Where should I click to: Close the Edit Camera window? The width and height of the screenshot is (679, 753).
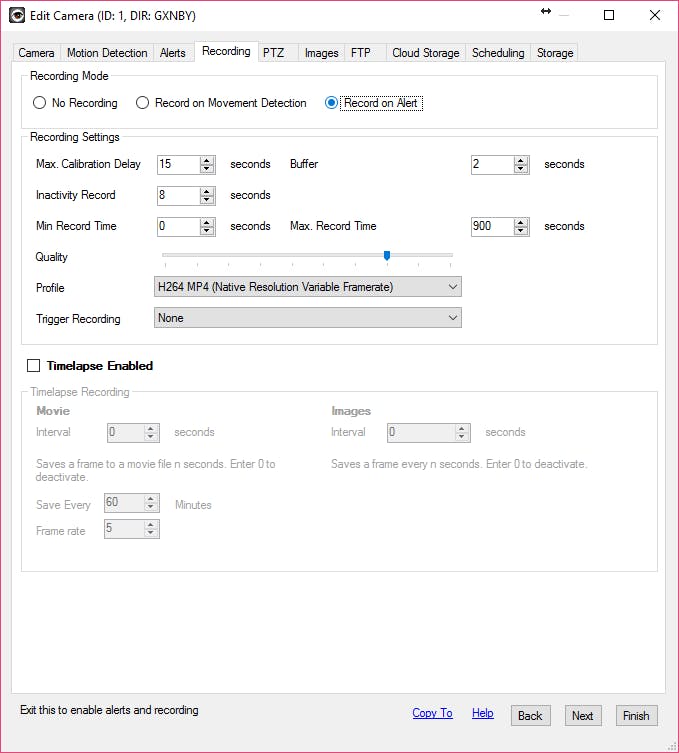(x=655, y=15)
